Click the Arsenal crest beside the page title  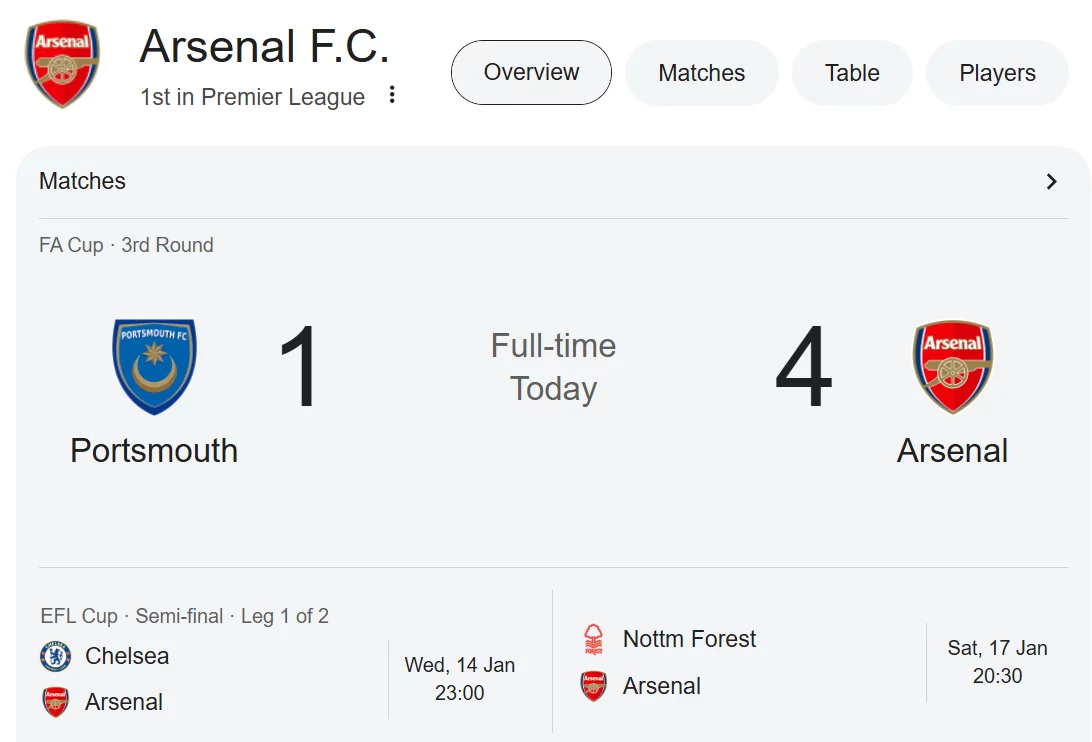click(x=63, y=64)
